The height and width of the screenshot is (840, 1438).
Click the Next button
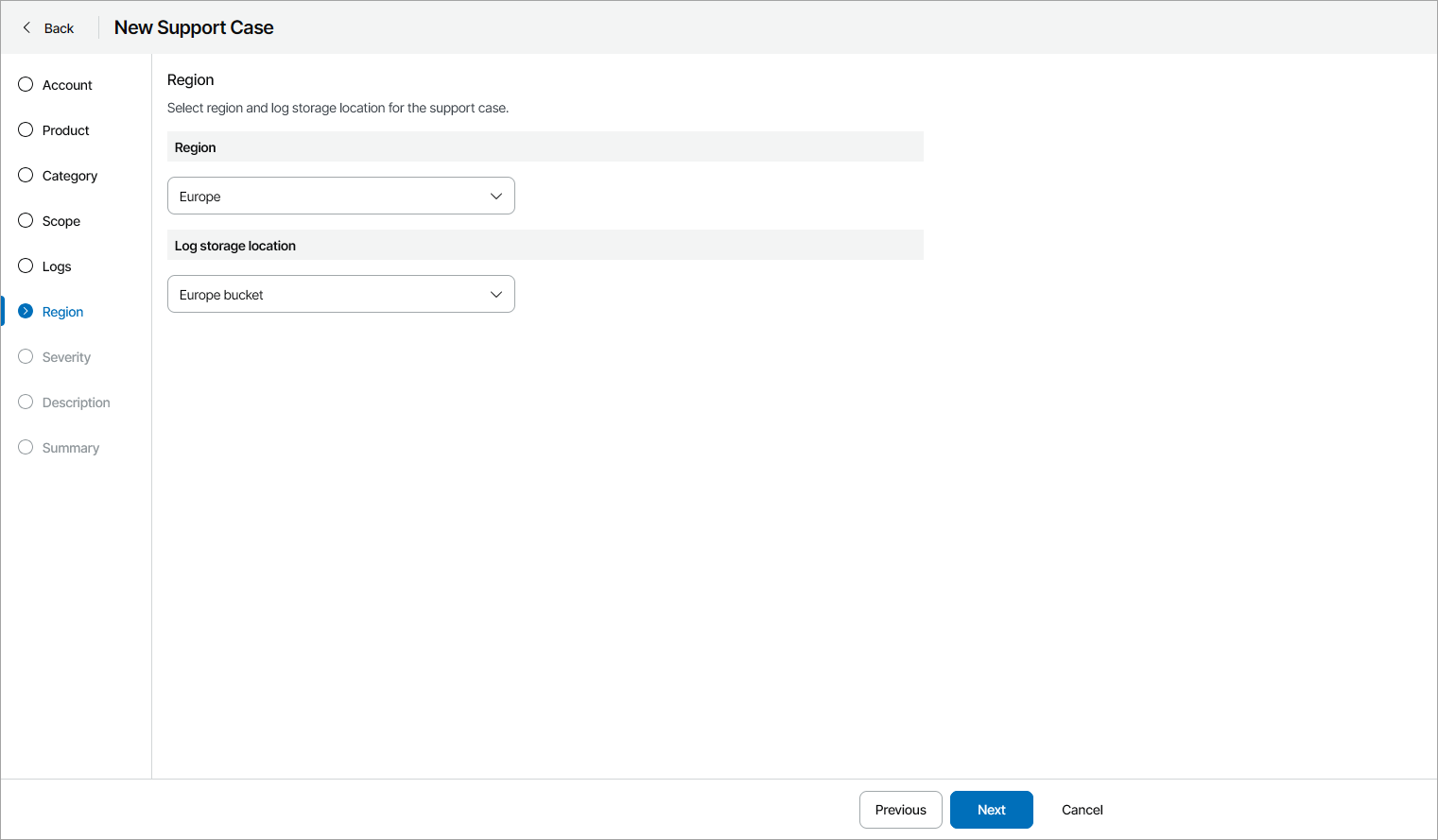[x=991, y=810]
